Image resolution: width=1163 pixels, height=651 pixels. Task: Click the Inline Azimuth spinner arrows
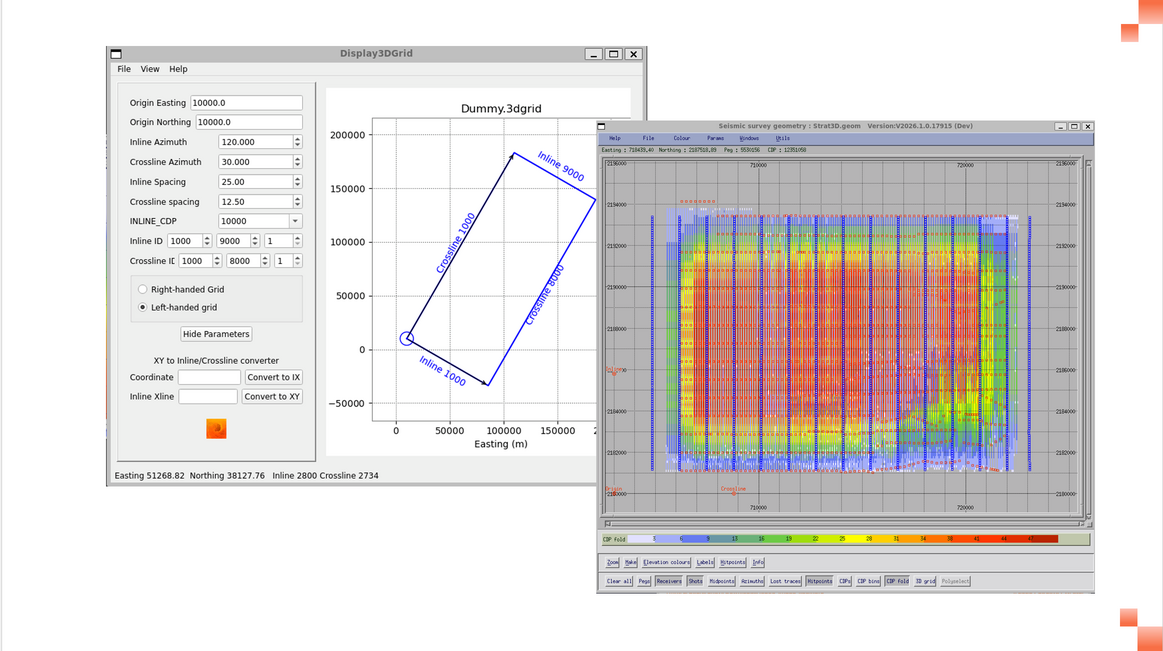click(x=297, y=142)
